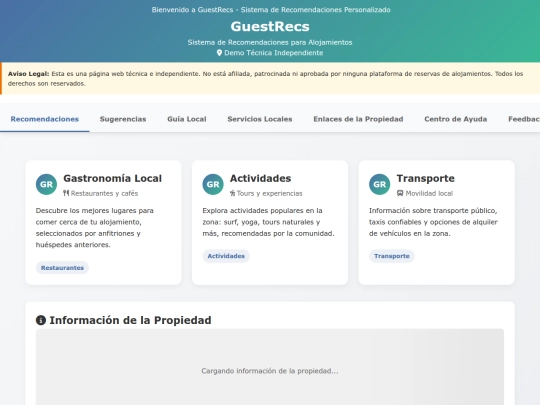Click the Actividades card heading

260,178
